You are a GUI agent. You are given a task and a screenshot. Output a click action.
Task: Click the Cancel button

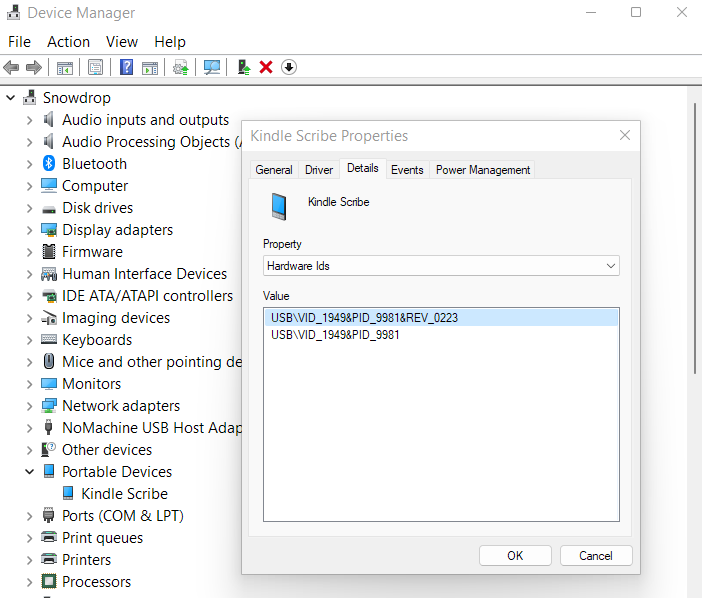[x=595, y=555]
